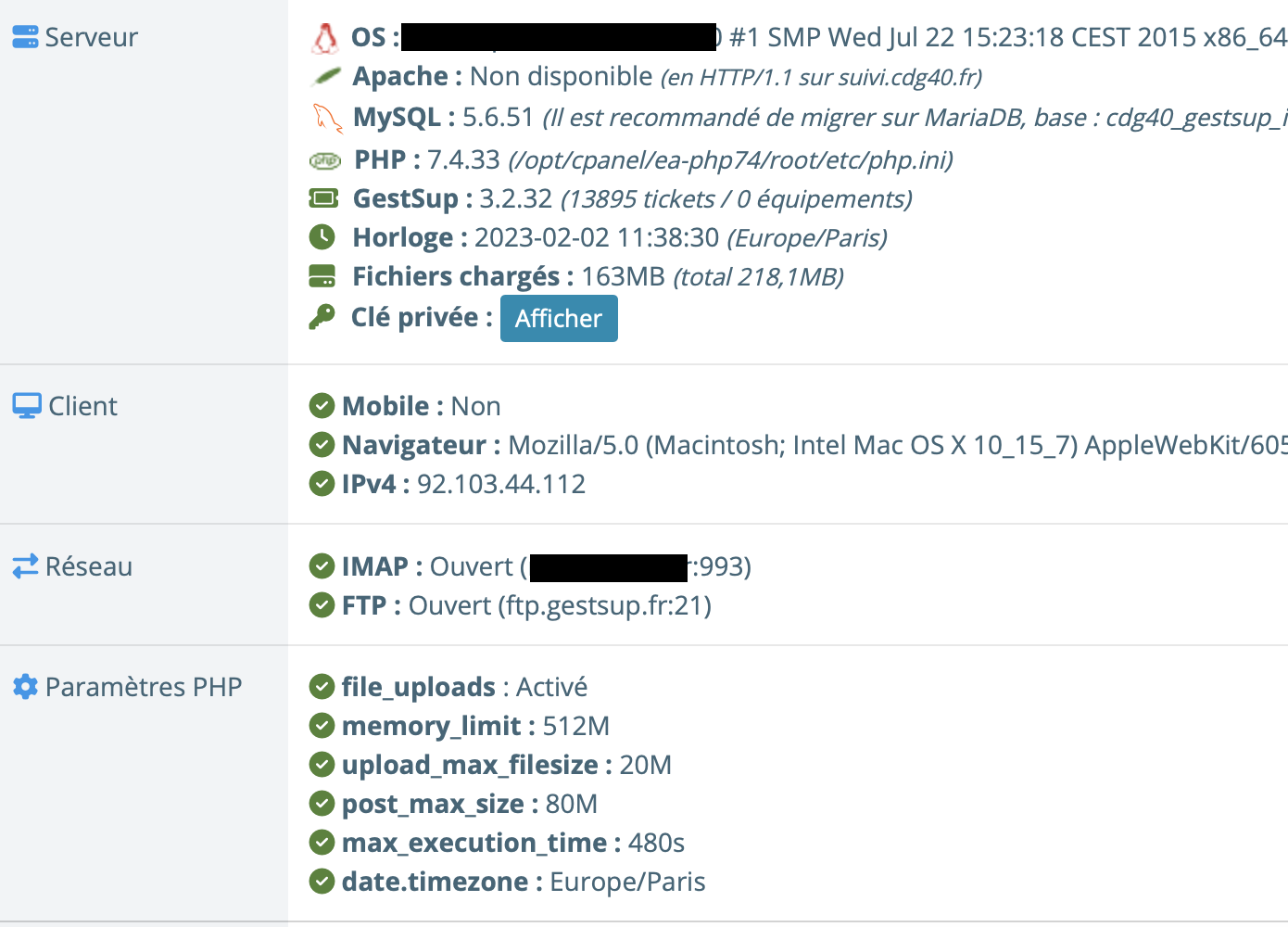Click the green check beside IPv4
The image size is (1288, 927).
[322, 484]
